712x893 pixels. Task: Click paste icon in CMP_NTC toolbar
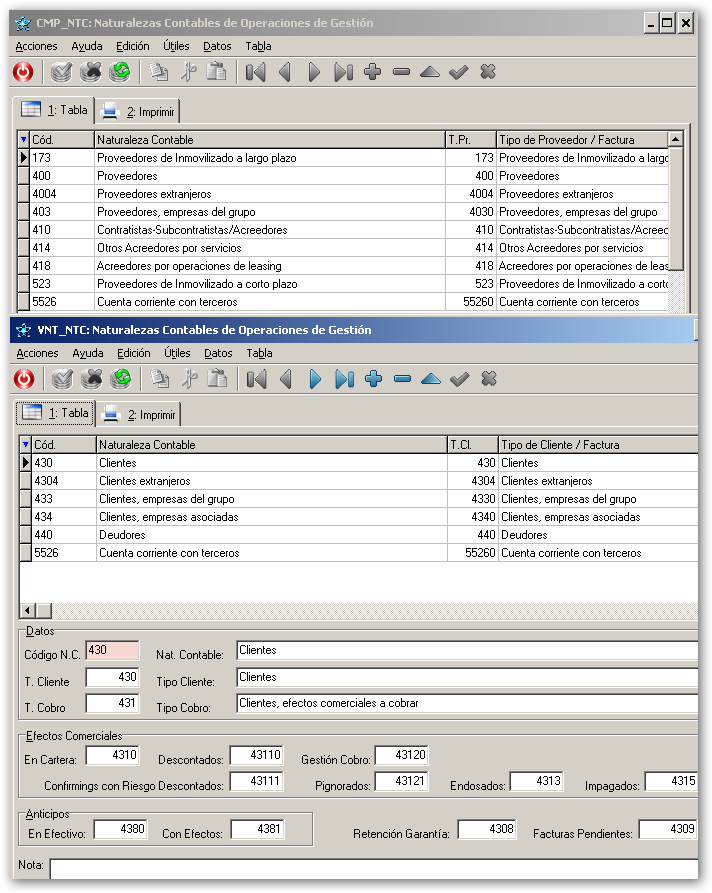click(x=216, y=72)
